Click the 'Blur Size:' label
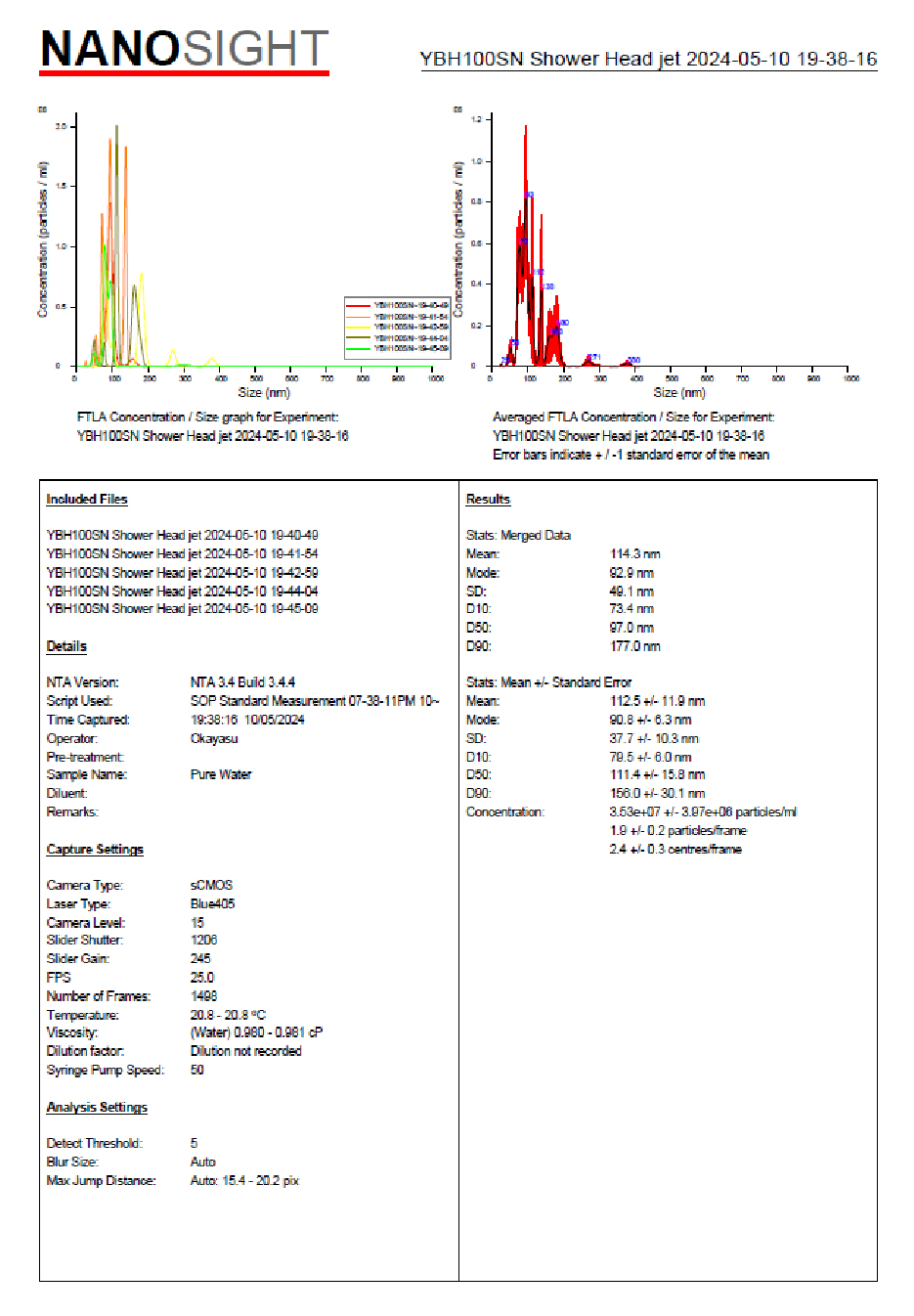 click(x=72, y=1162)
